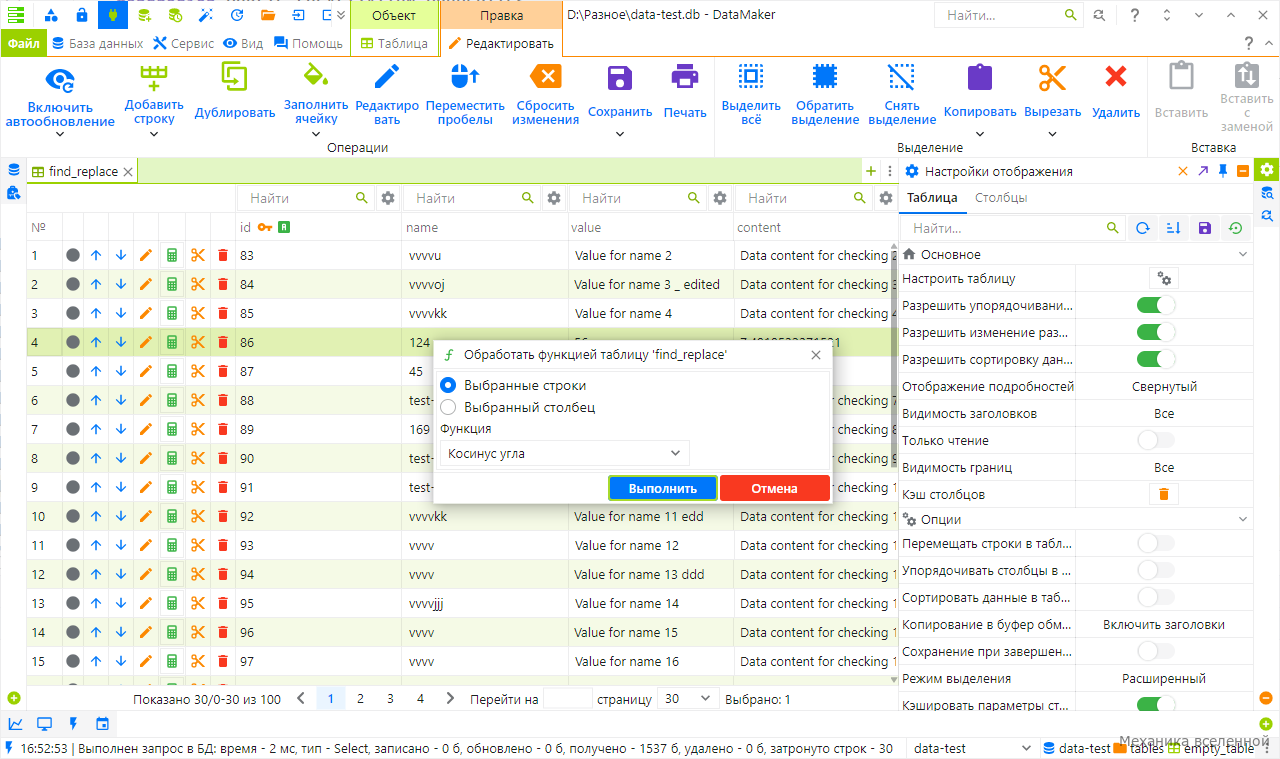Open the Файл menu
This screenshot has width=1280, height=759.
tap(23, 44)
